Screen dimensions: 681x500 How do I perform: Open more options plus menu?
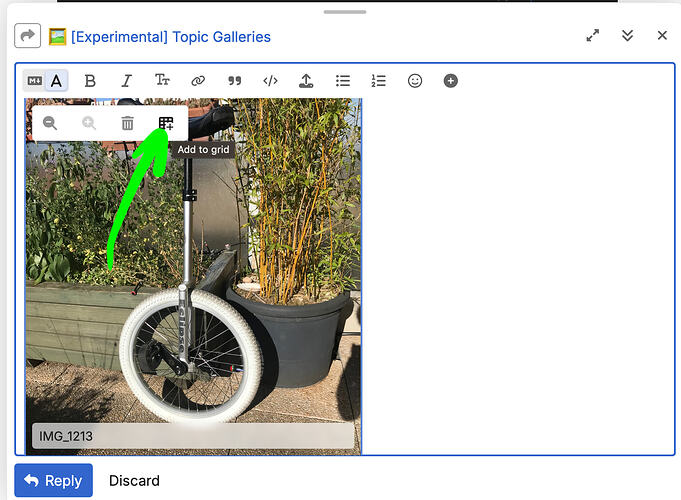[x=451, y=81]
